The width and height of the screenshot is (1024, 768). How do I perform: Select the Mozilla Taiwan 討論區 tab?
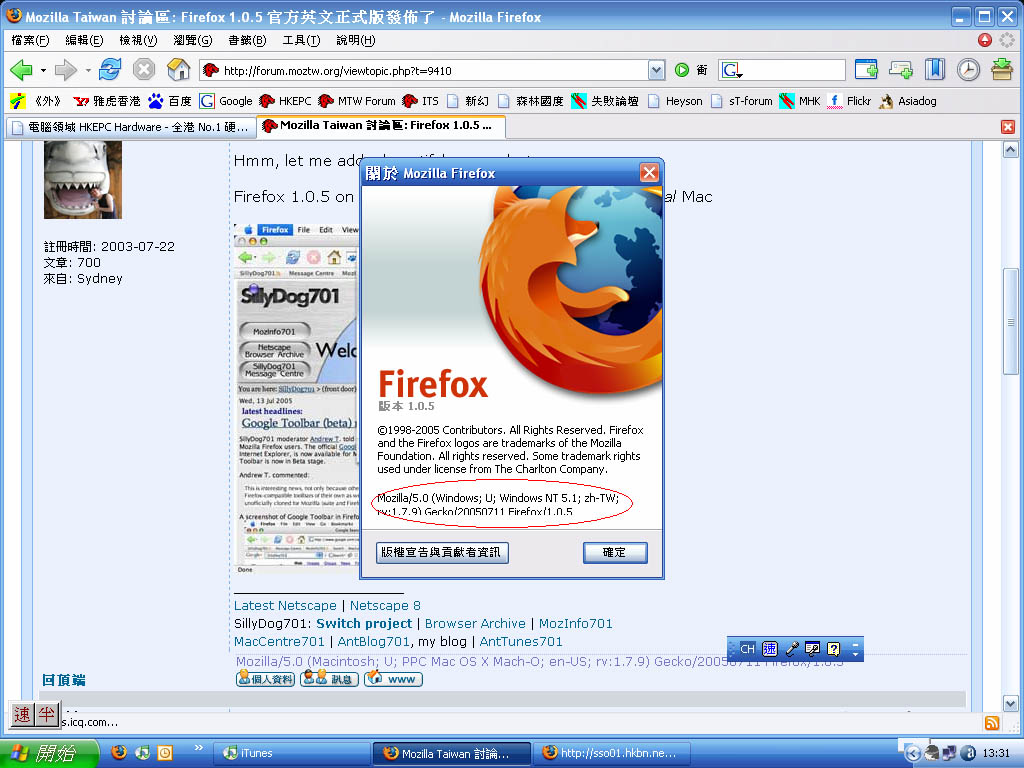(x=380, y=125)
